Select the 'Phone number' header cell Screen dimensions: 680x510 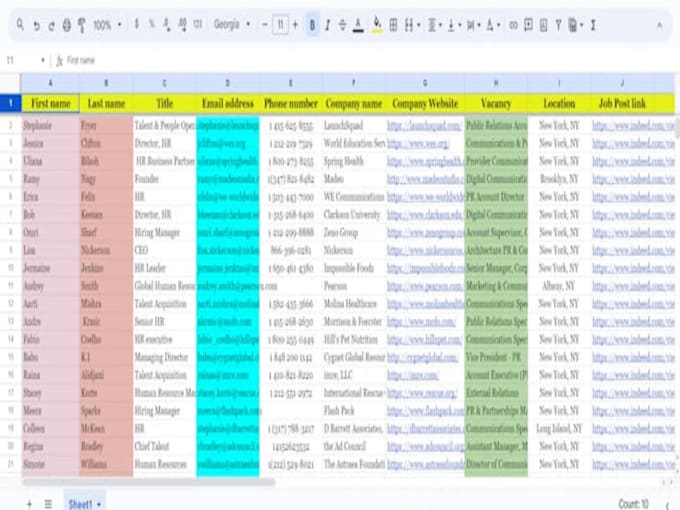(x=291, y=103)
